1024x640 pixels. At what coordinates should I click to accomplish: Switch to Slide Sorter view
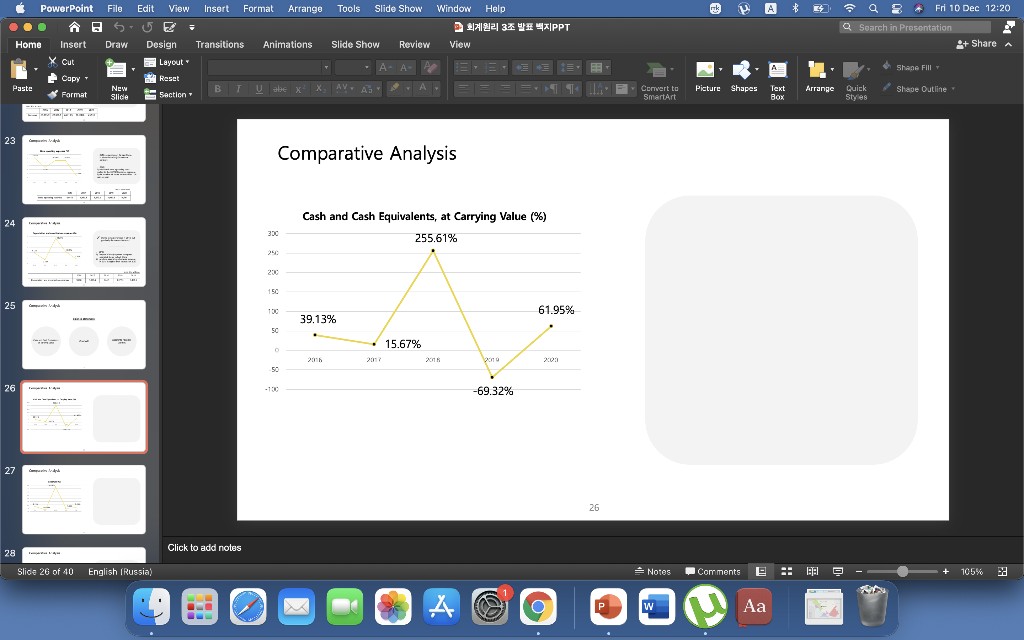pos(786,571)
